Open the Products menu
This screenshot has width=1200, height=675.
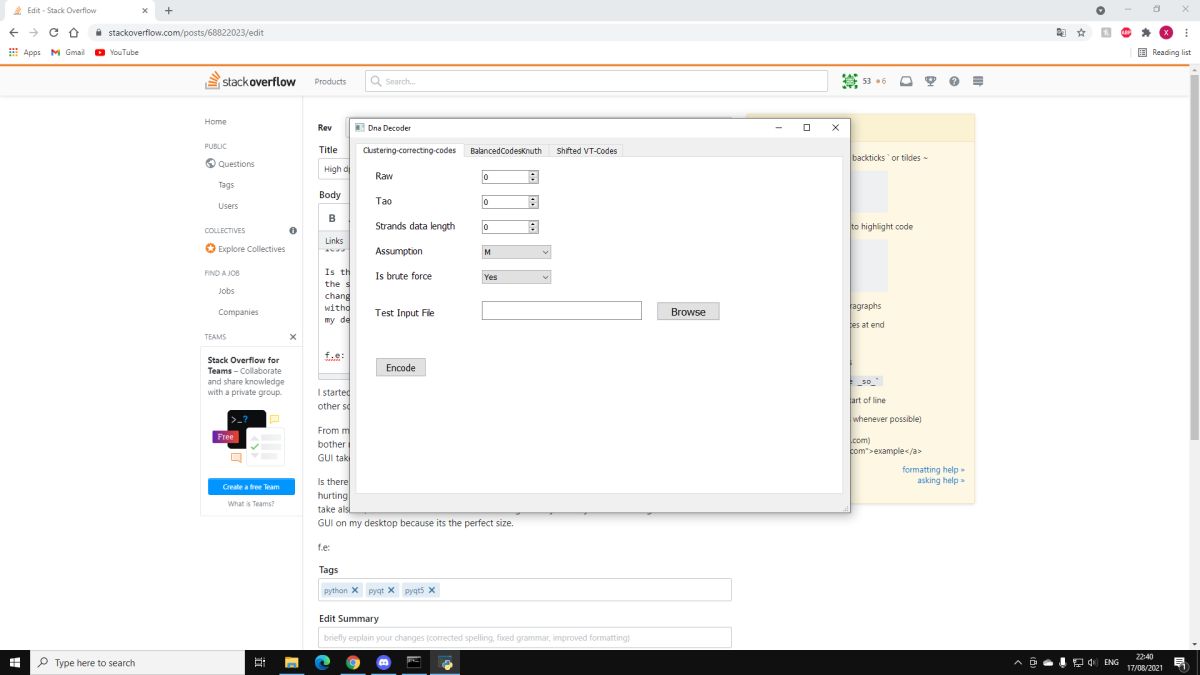click(x=330, y=81)
